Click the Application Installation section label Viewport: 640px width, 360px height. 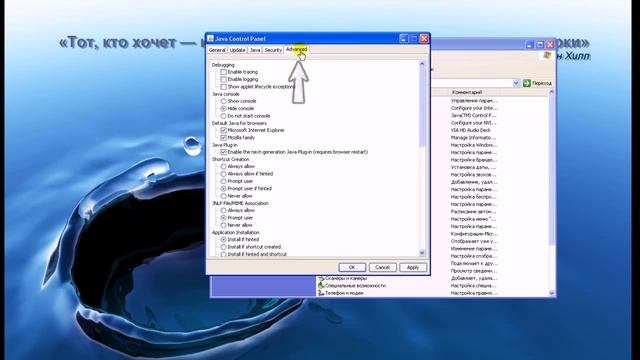[x=236, y=232]
